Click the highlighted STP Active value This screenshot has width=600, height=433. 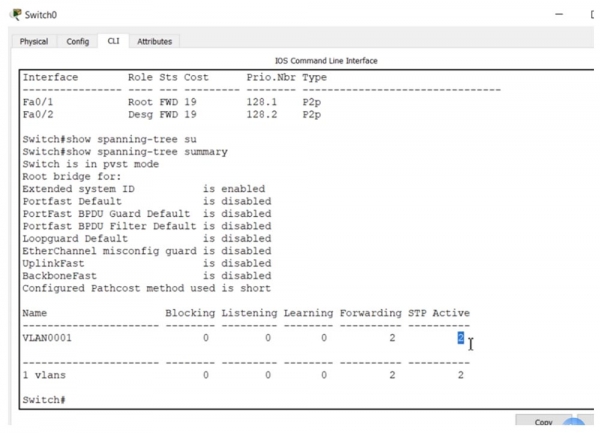tap(461, 338)
